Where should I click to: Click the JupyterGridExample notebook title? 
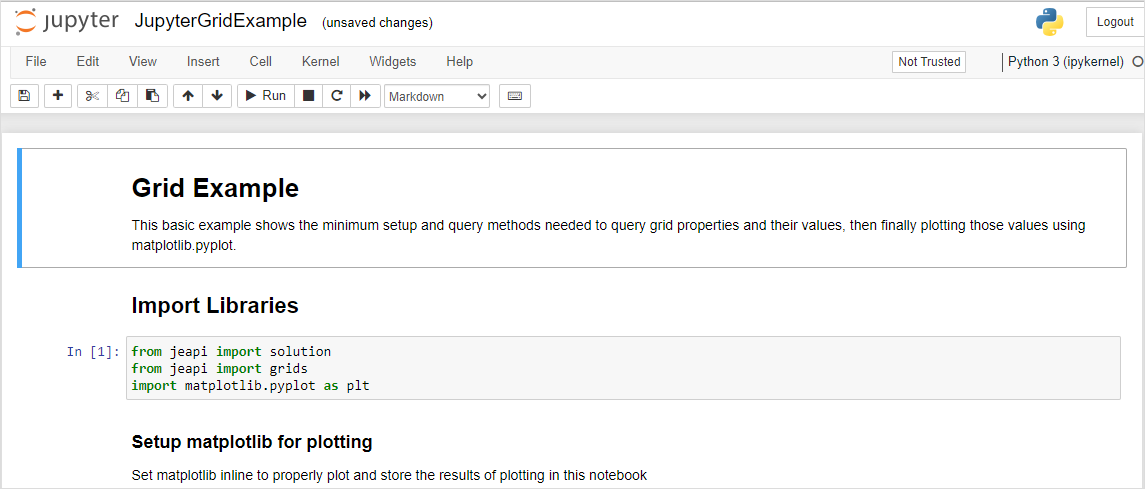point(220,22)
